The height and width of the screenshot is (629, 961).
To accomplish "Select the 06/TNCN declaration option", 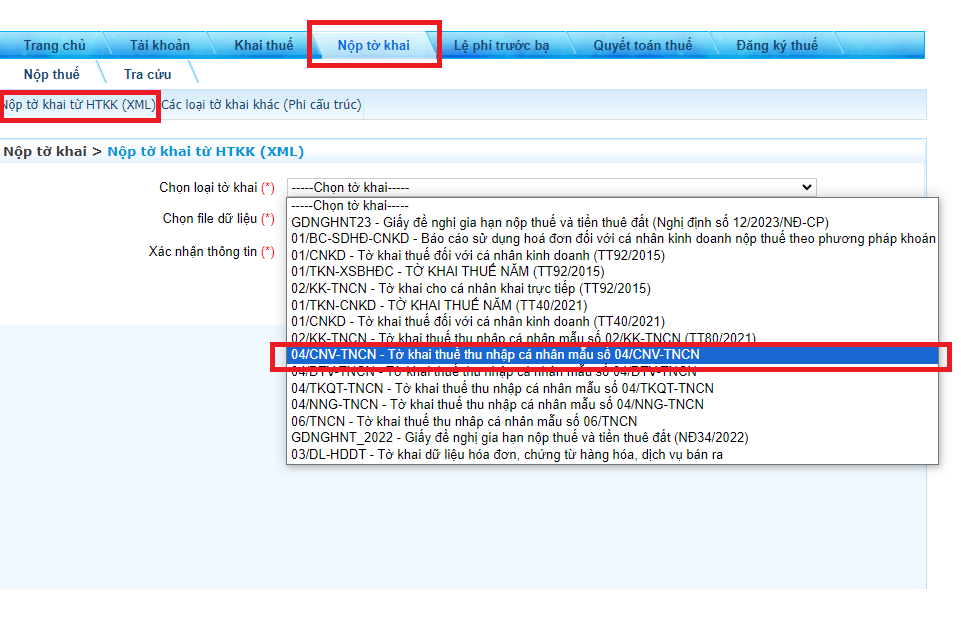I will (x=477, y=421).
